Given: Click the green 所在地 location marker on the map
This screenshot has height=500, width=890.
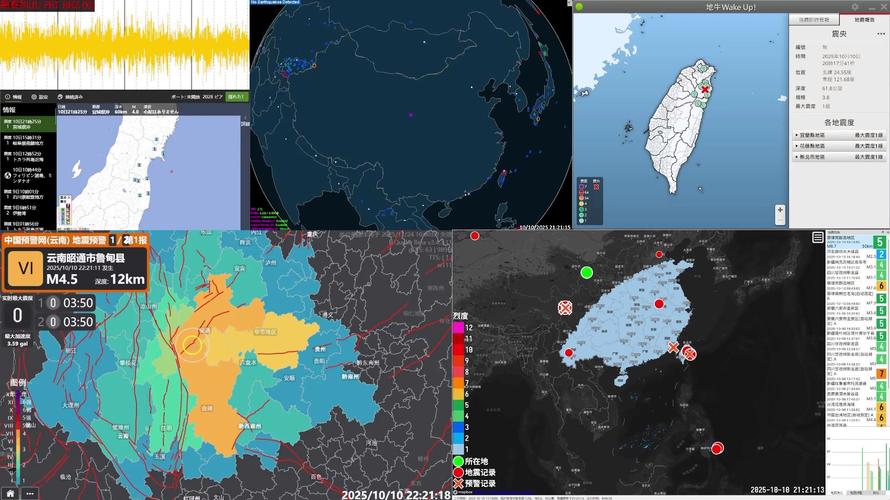Looking at the screenshot, I should point(587,272).
